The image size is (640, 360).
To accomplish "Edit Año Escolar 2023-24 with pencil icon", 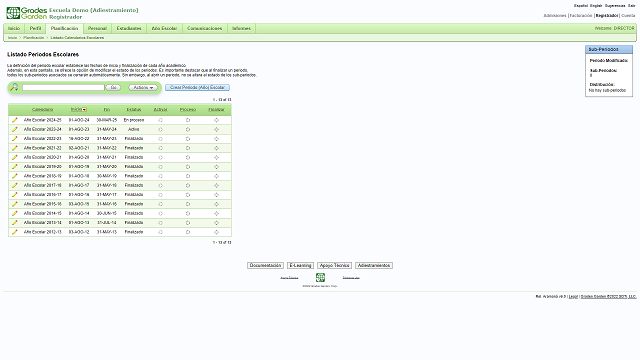I will tap(15, 129).
